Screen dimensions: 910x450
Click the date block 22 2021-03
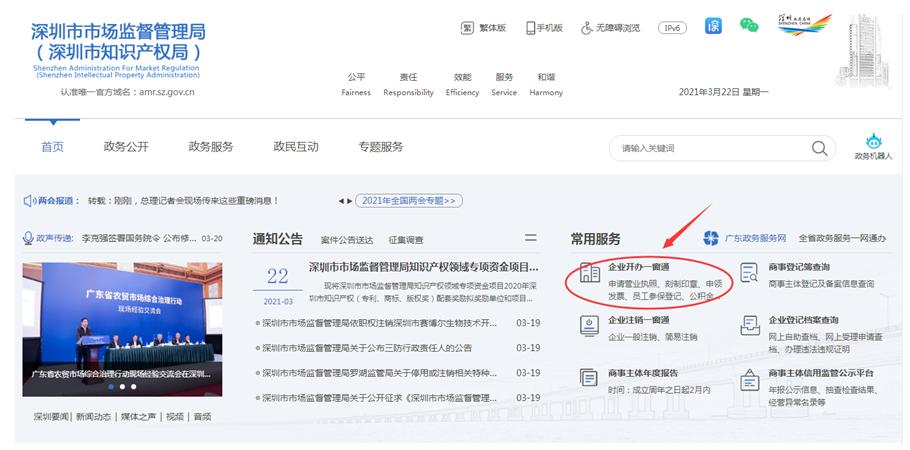(x=277, y=285)
